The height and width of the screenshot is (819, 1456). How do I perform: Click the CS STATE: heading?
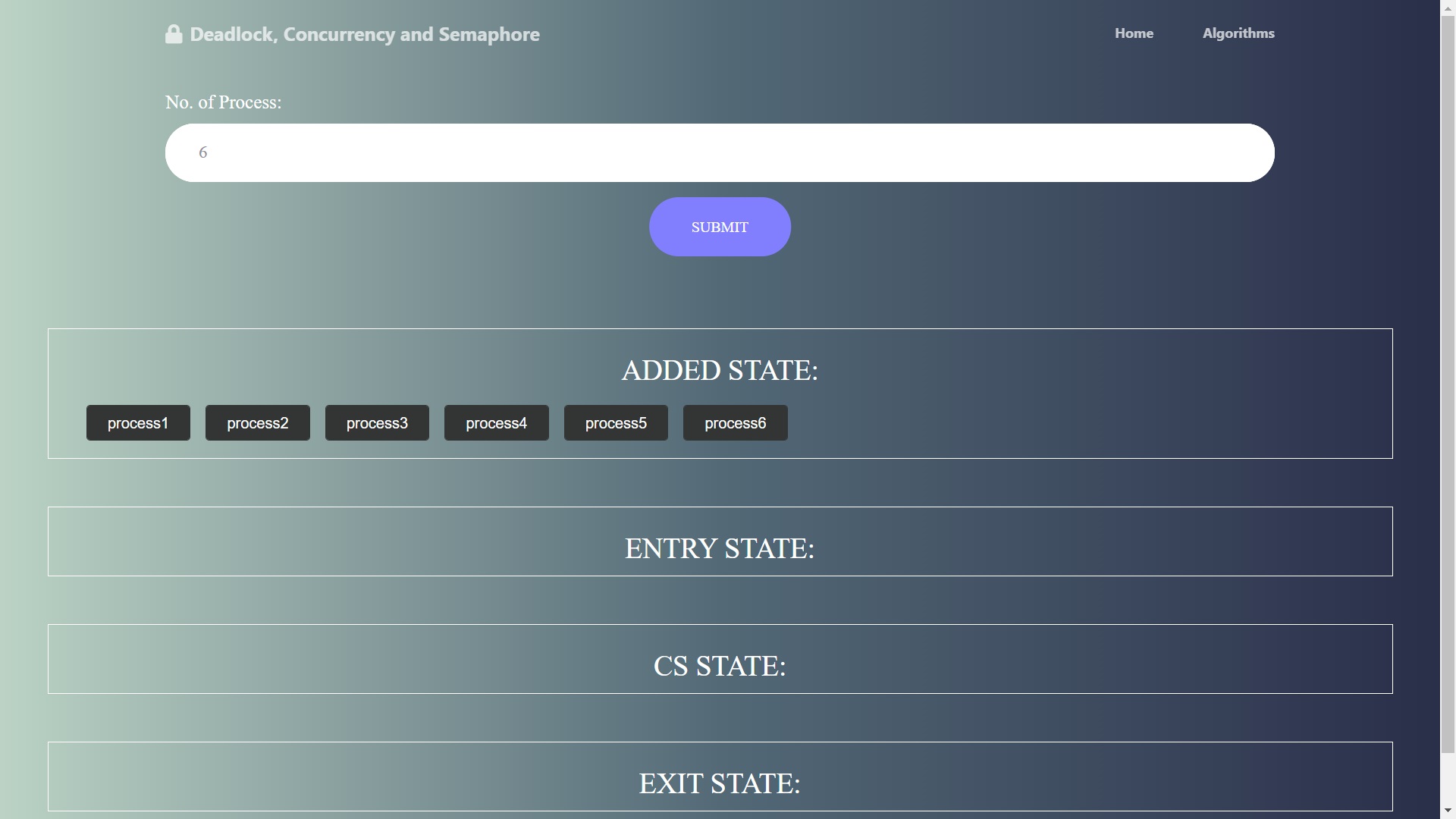pos(720,666)
